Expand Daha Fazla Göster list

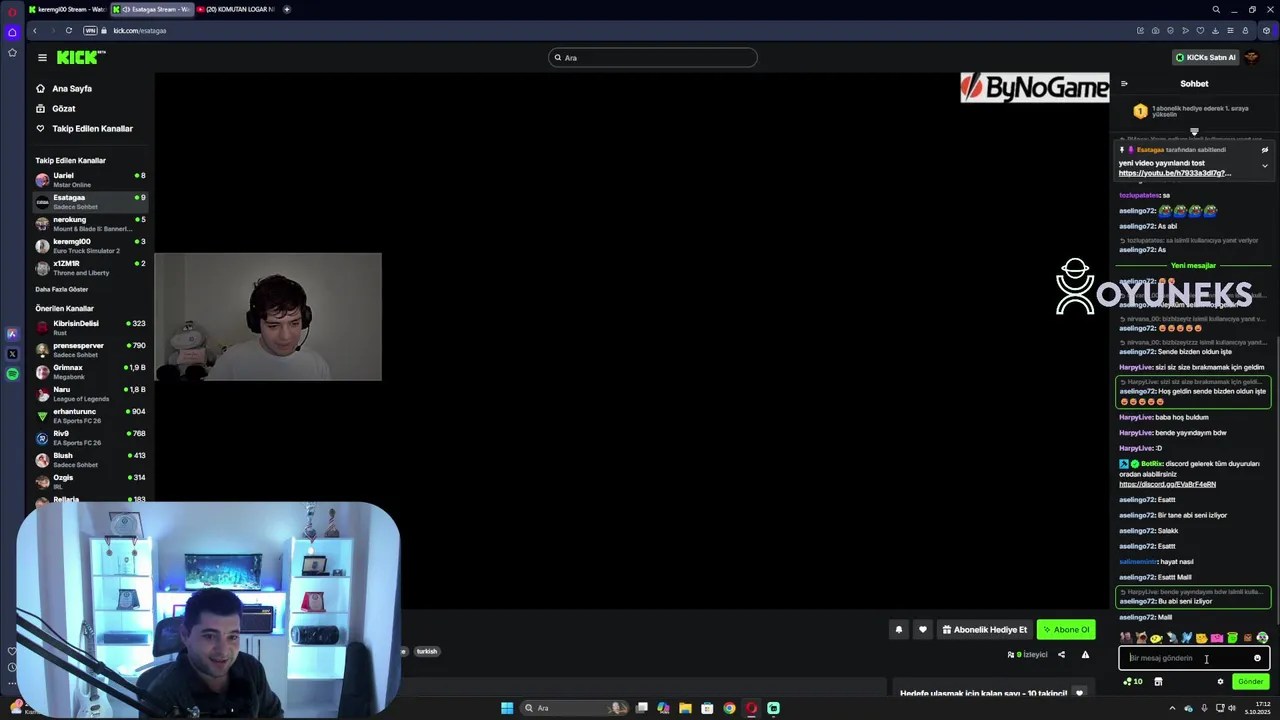[62, 289]
